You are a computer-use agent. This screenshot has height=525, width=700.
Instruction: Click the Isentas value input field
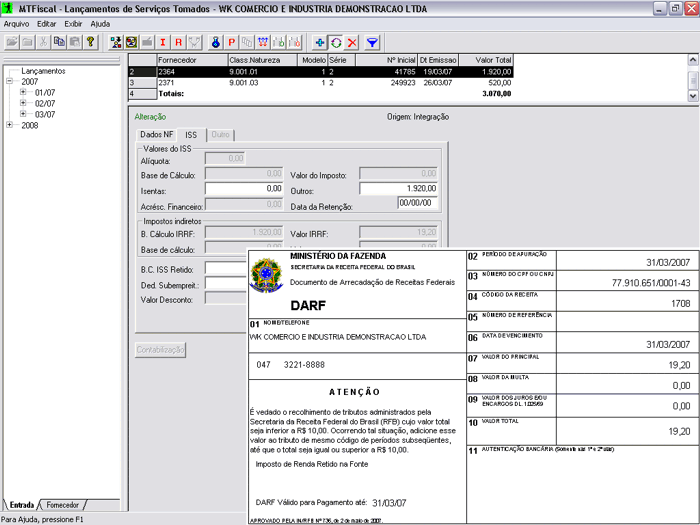point(244,188)
